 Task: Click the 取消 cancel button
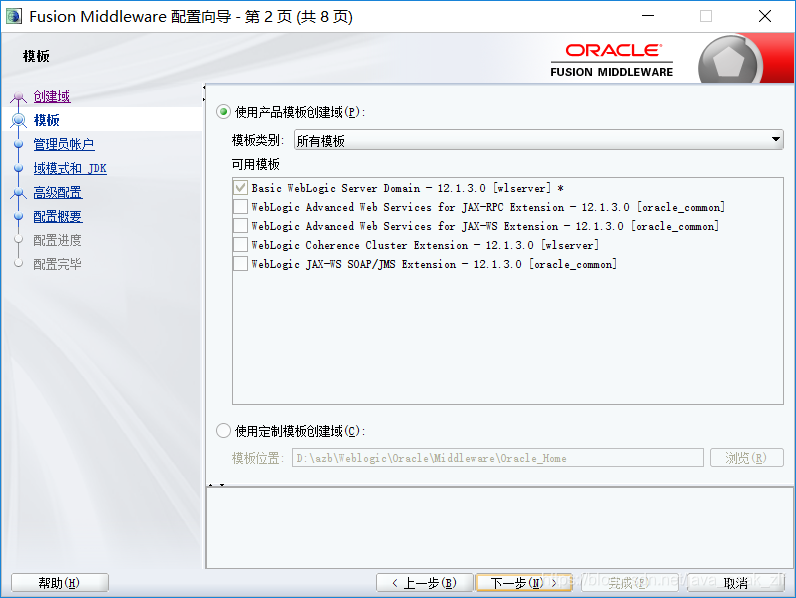(x=736, y=583)
